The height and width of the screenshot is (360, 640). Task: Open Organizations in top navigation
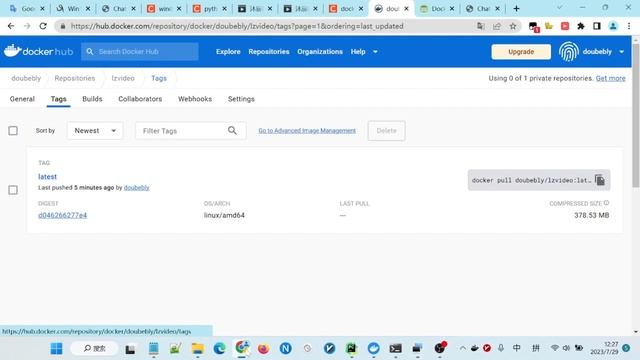click(x=320, y=52)
